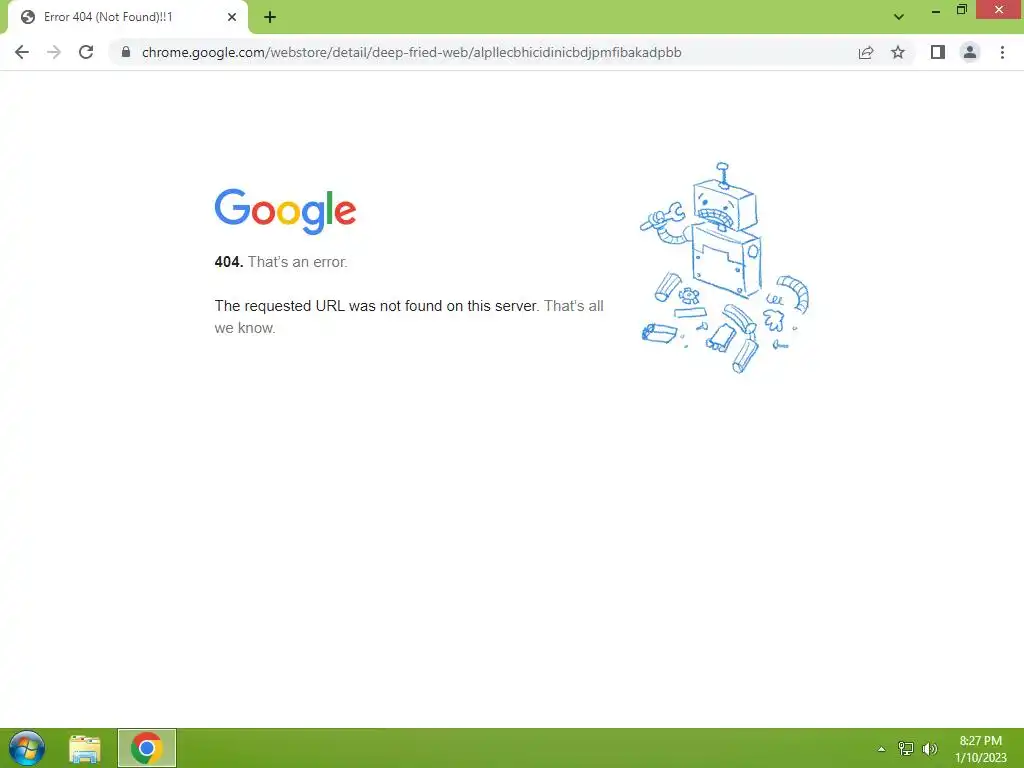Reload the 404 error page
1024x768 pixels.
pyautogui.click(x=86, y=52)
